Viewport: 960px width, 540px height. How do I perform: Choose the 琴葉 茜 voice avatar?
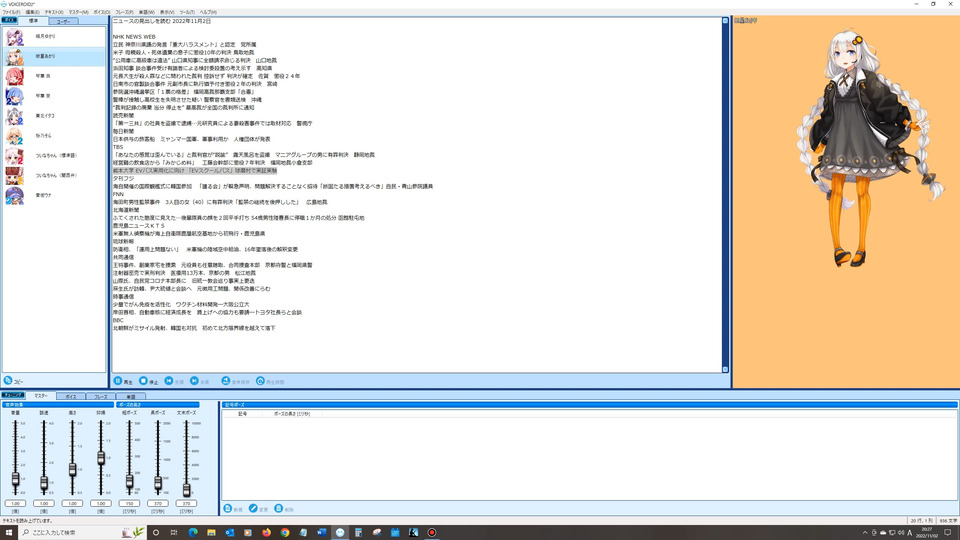(x=14, y=77)
